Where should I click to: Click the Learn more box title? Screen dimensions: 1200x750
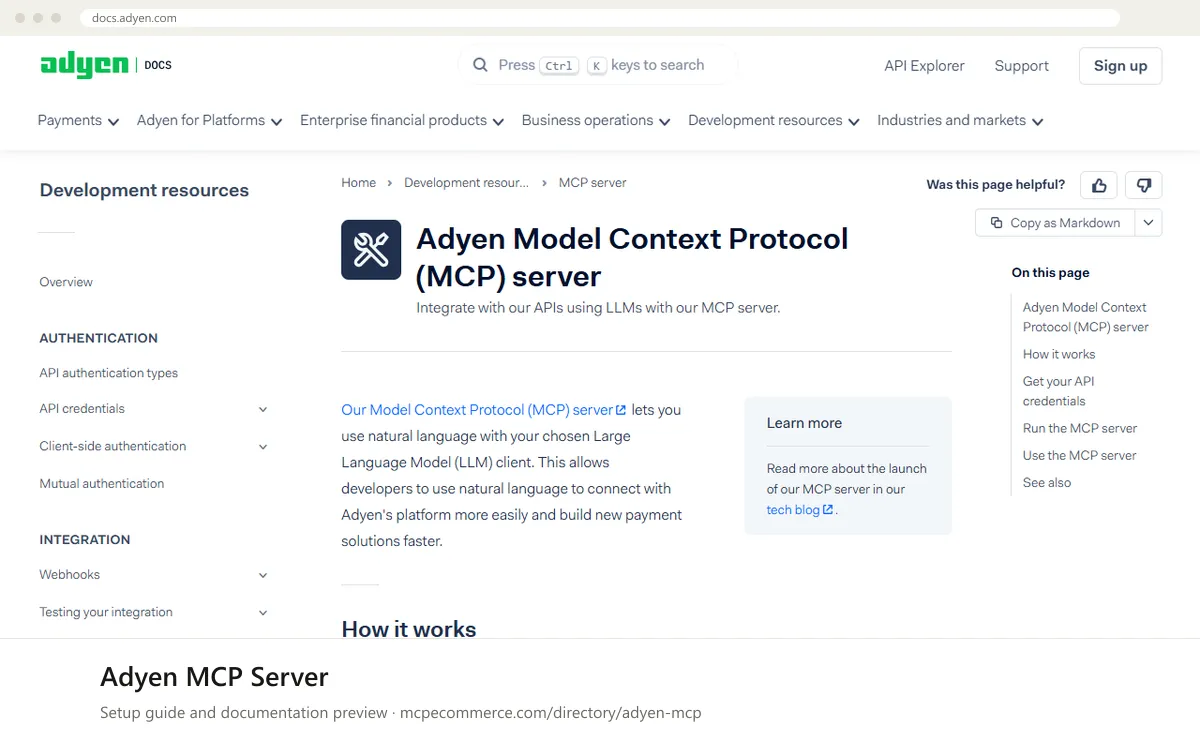(804, 423)
